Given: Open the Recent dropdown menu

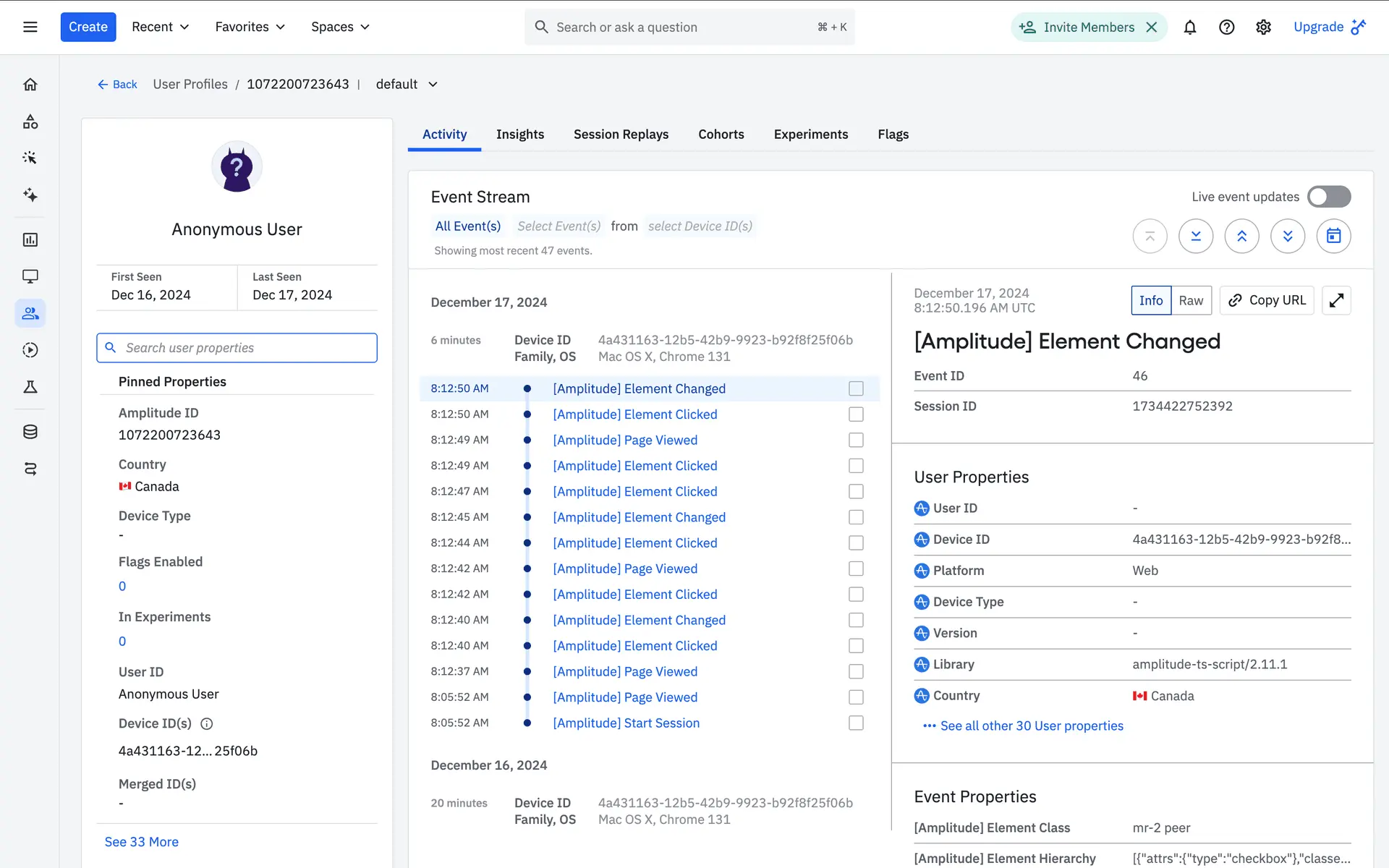Looking at the screenshot, I should (160, 27).
